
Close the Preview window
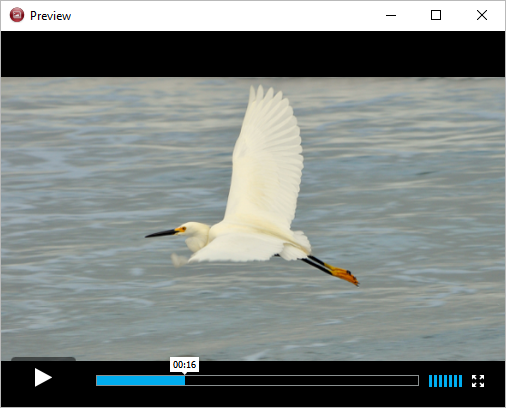pos(482,15)
